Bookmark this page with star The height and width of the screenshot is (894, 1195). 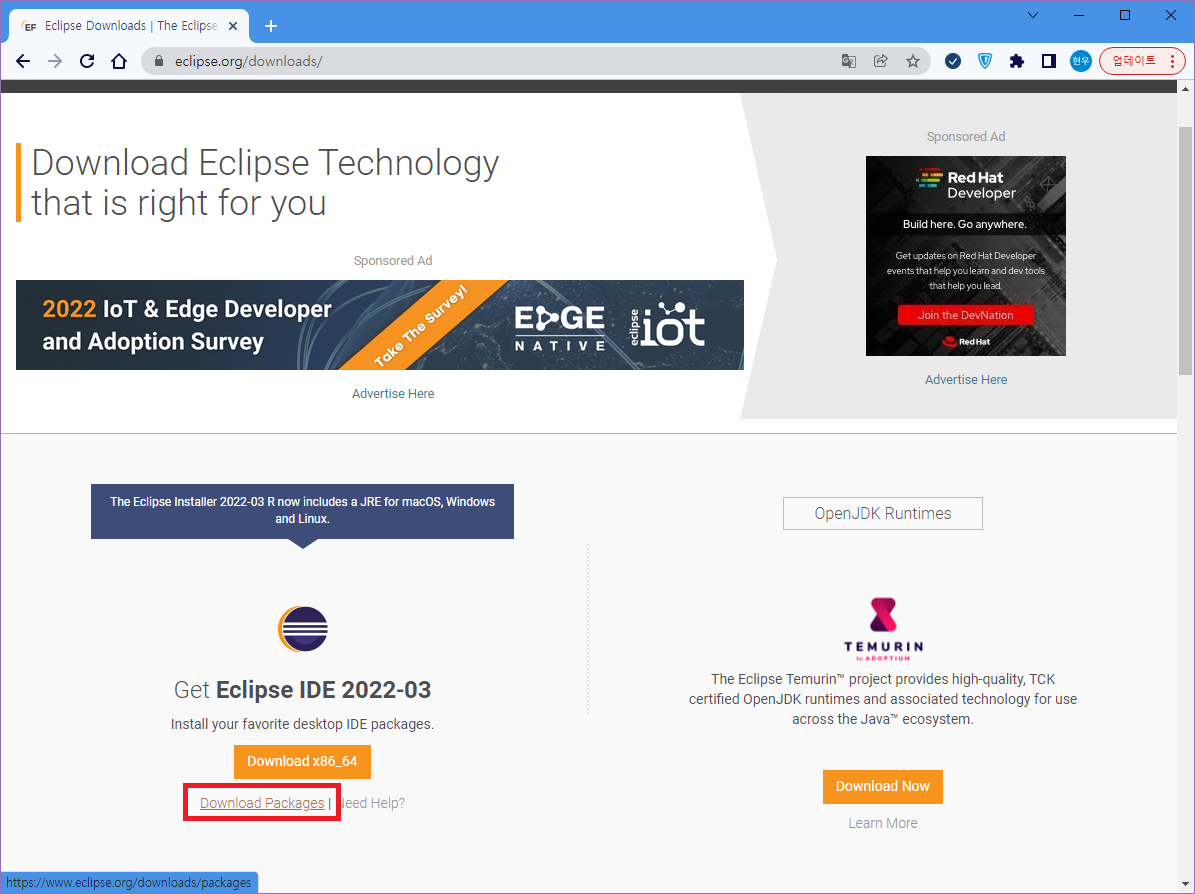pos(912,61)
